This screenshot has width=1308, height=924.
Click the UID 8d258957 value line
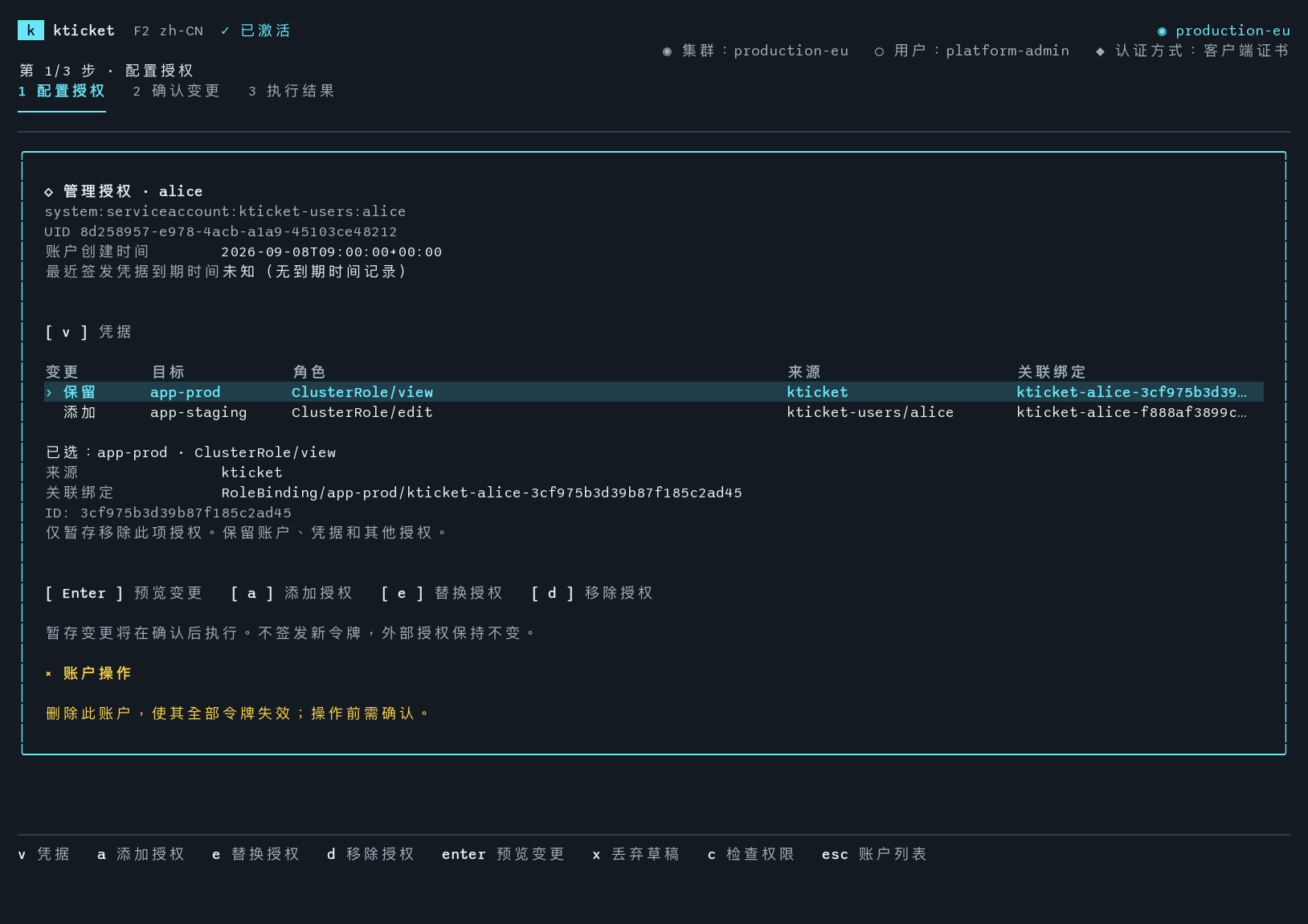click(x=221, y=231)
